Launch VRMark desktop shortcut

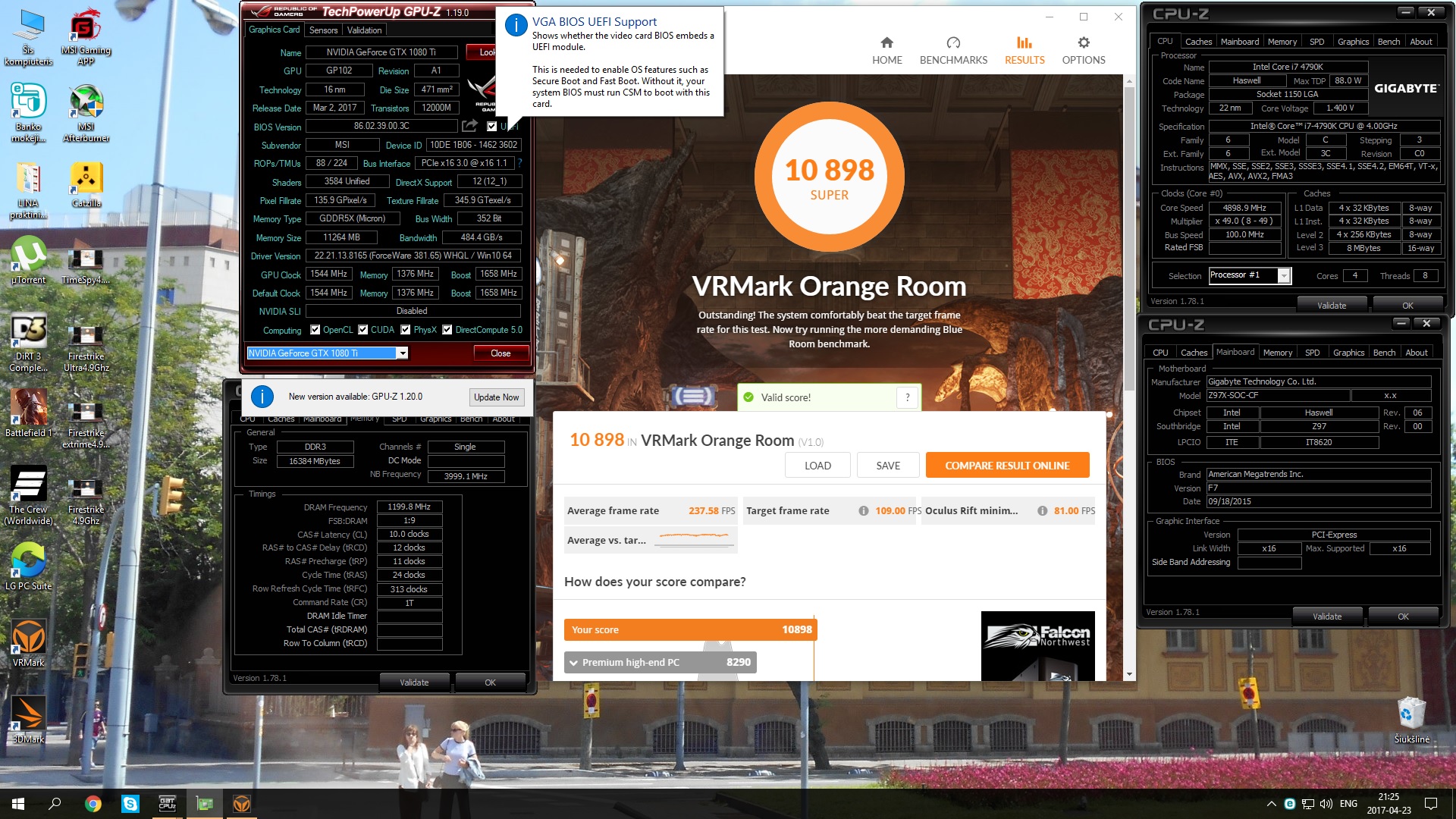pyautogui.click(x=29, y=643)
